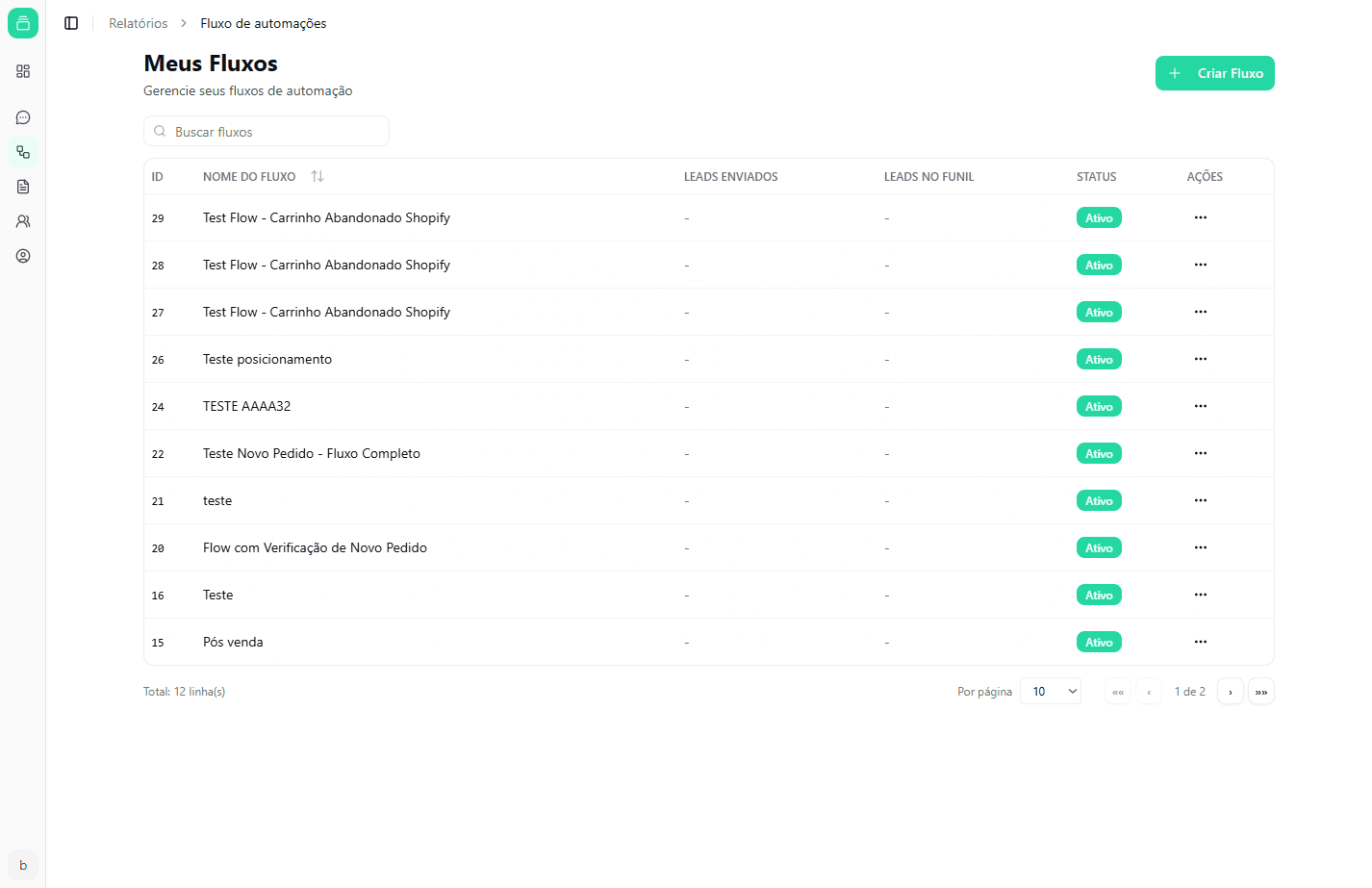Click ID cell 20
1372x888 pixels.
tap(158, 548)
